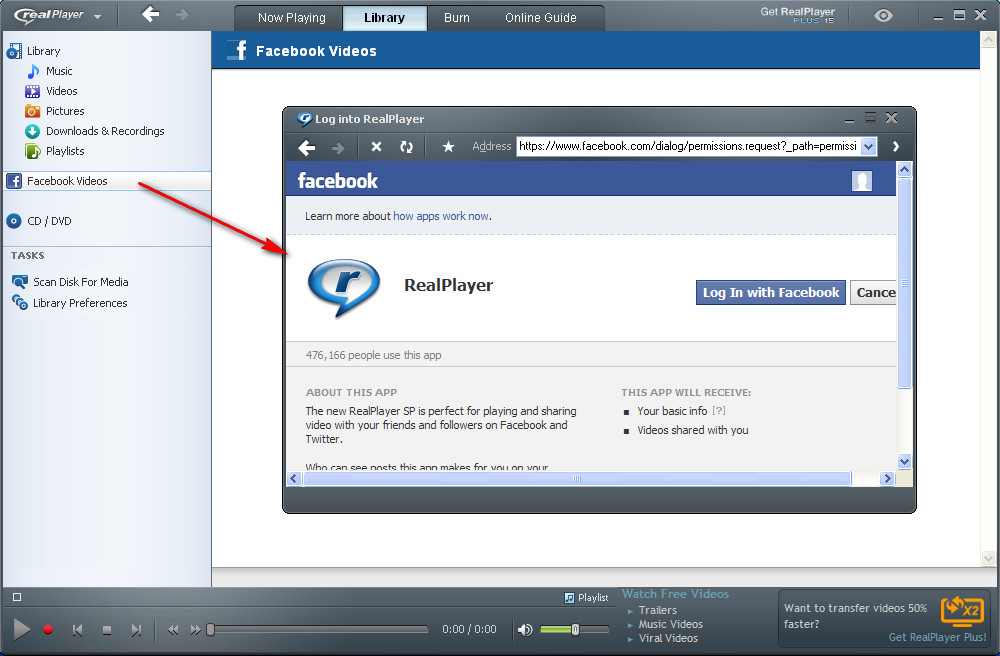Click the refresh icon in login dialog
This screenshot has height=656, width=1000.
(406, 147)
